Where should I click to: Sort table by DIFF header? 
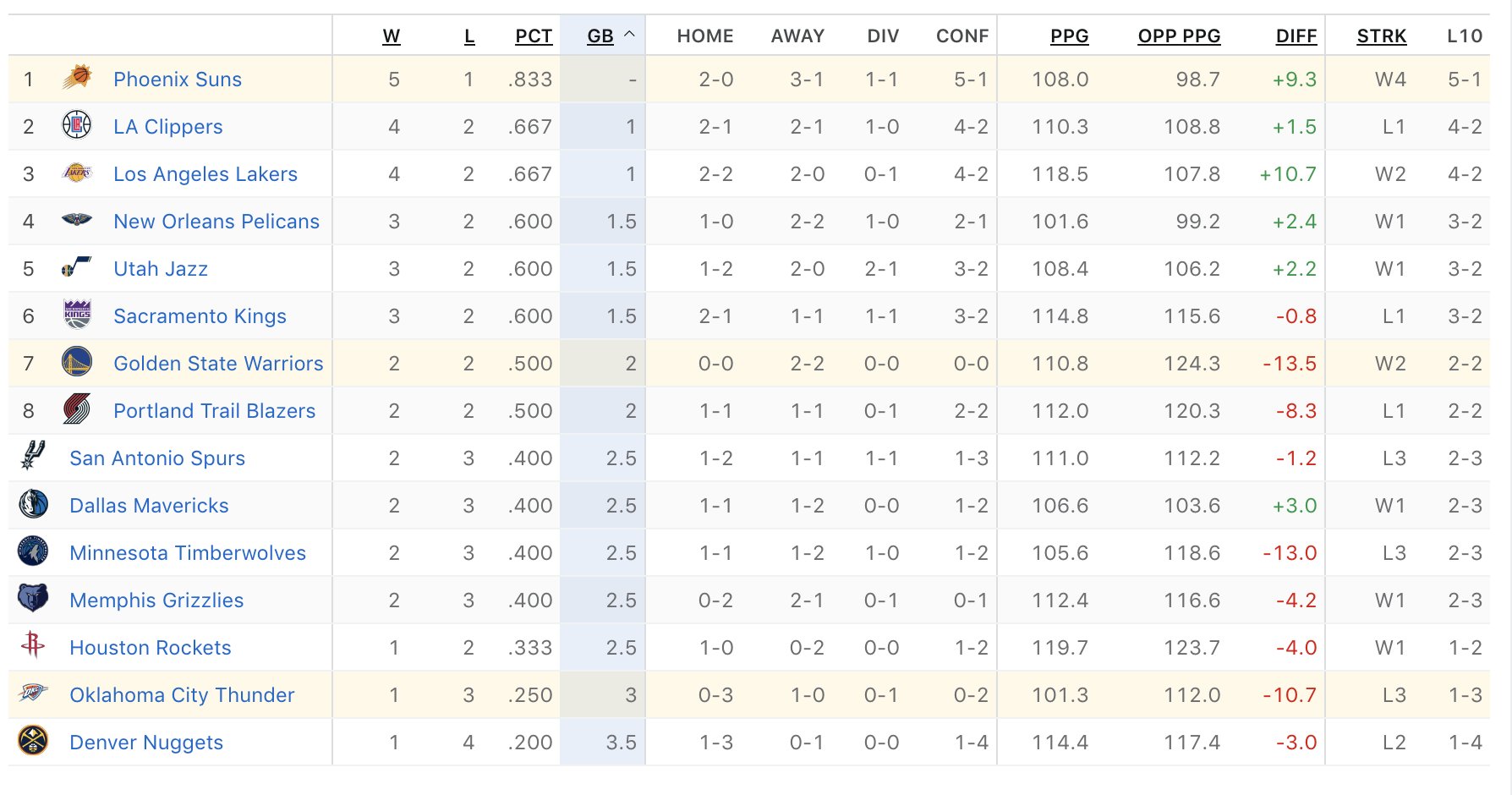click(x=1296, y=36)
